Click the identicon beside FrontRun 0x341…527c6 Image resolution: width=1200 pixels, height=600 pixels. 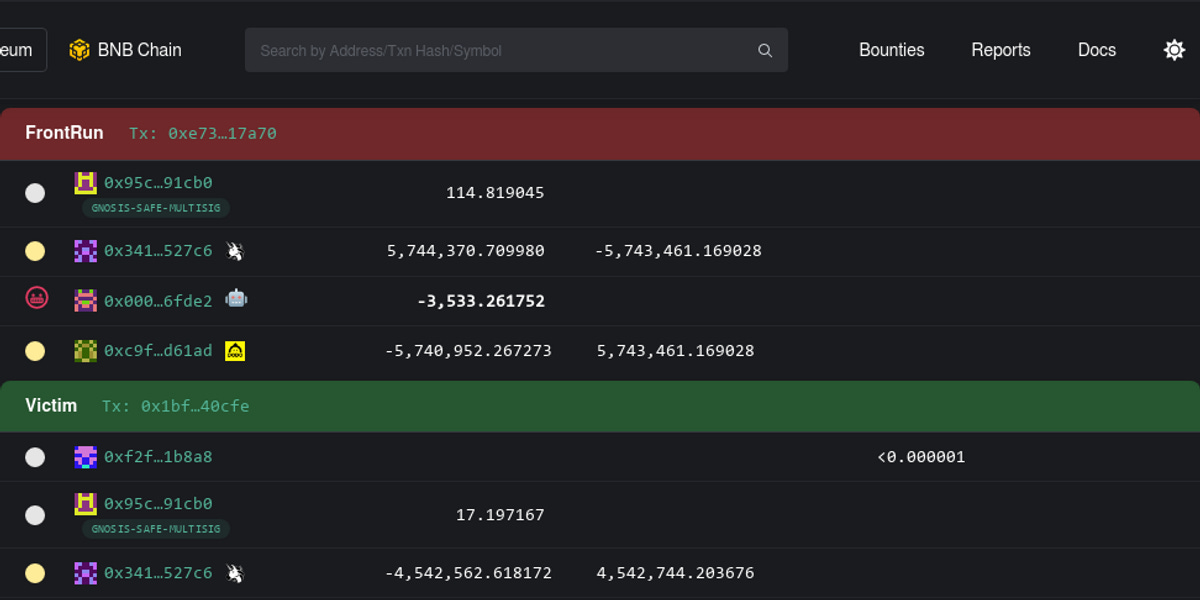86,251
